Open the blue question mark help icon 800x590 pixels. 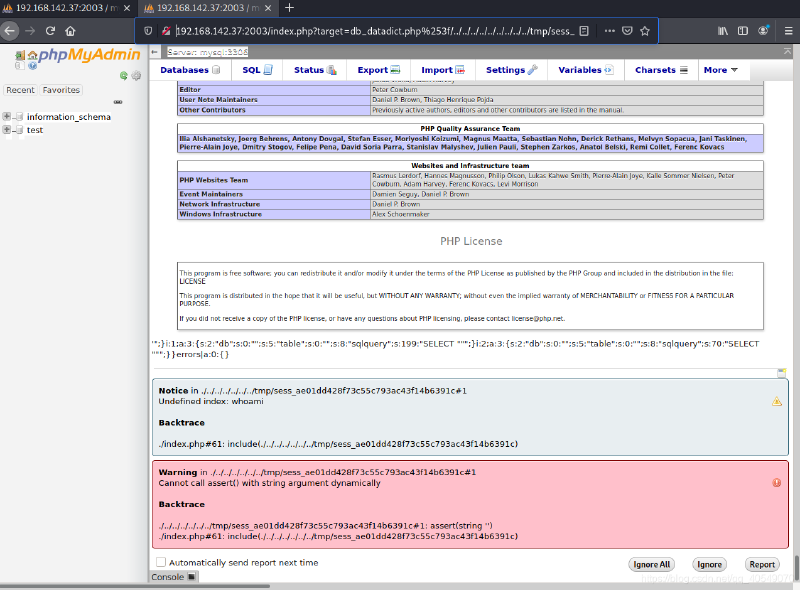tap(33, 65)
